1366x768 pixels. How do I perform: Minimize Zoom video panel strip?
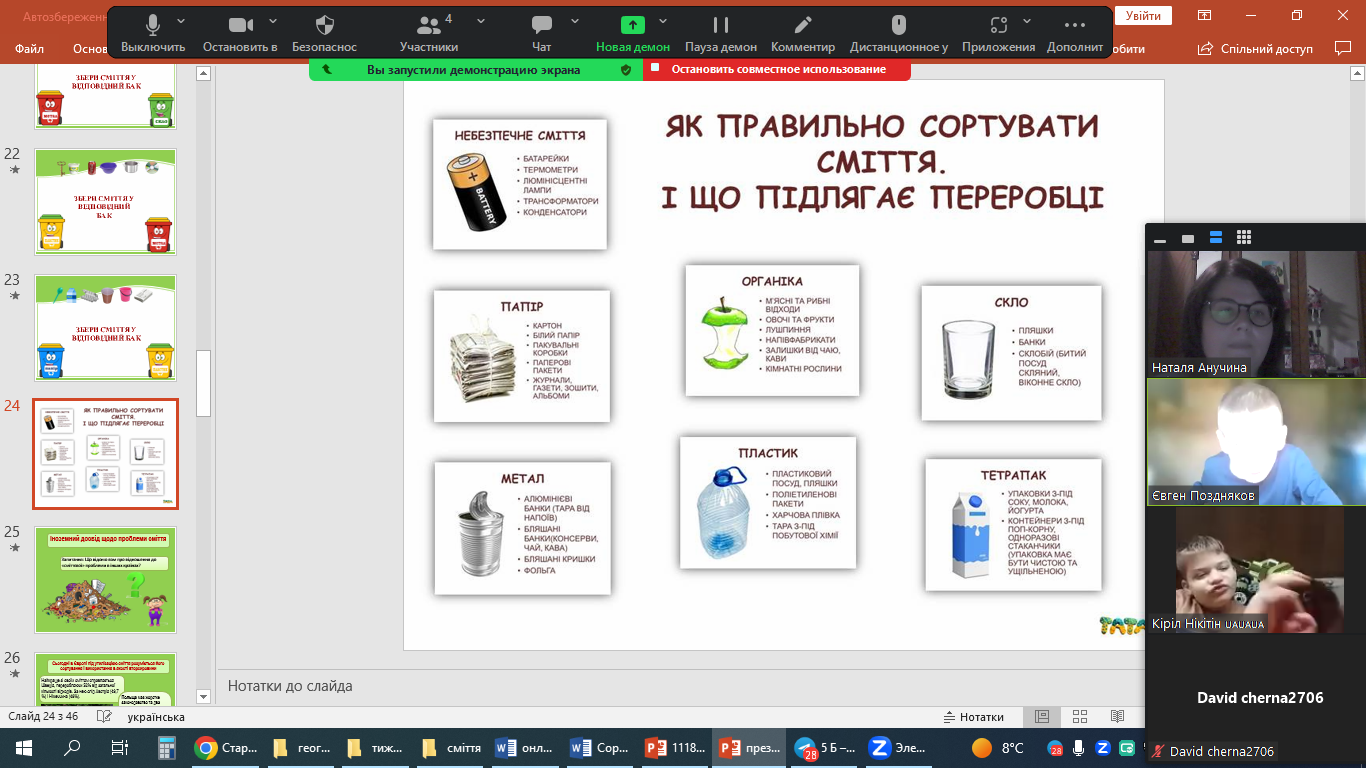point(1160,239)
